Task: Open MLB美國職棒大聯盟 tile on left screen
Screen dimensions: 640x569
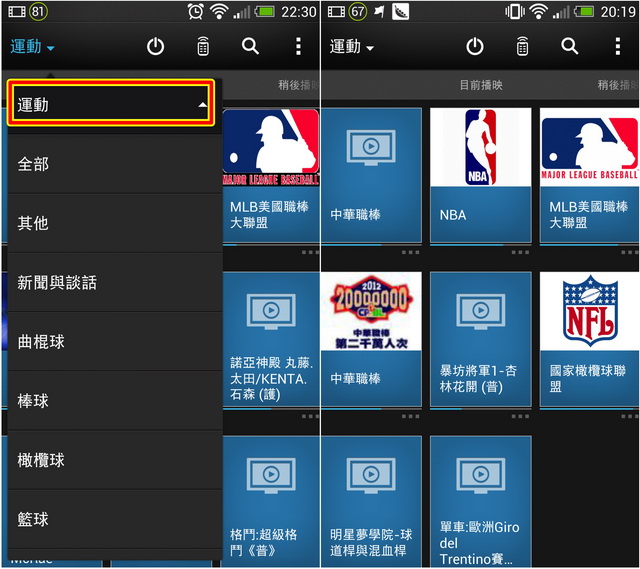Action: [271, 175]
